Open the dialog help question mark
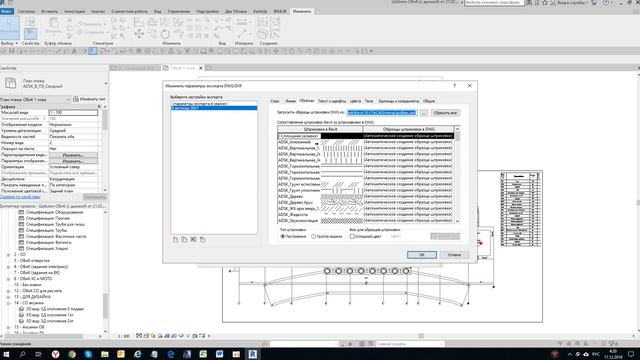640x360 pixels. point(454,86)
